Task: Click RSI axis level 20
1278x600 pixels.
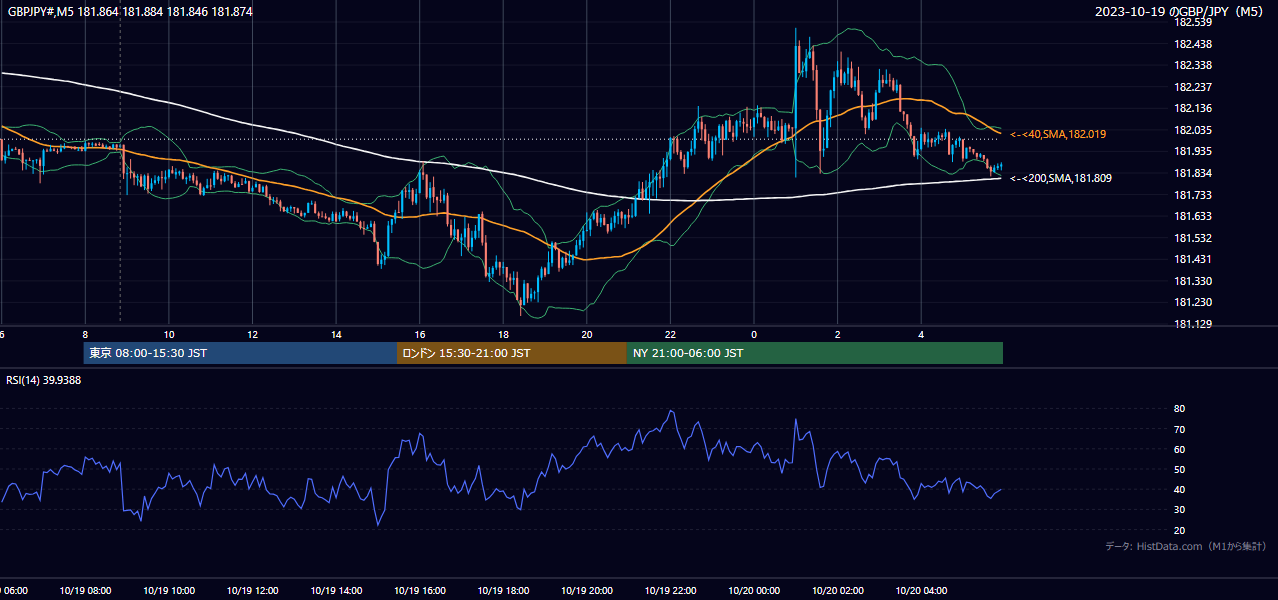Action: click(1179, 530)
